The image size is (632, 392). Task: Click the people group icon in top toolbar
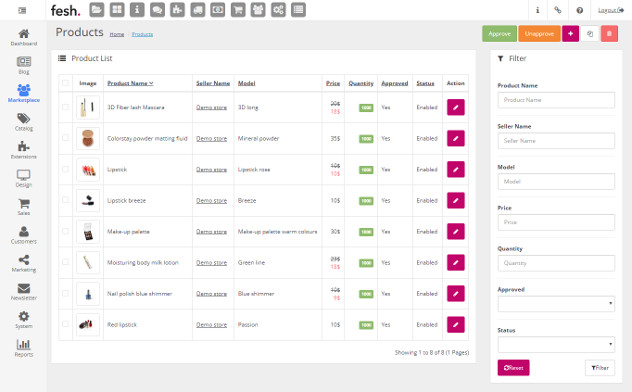pos(258,10)
